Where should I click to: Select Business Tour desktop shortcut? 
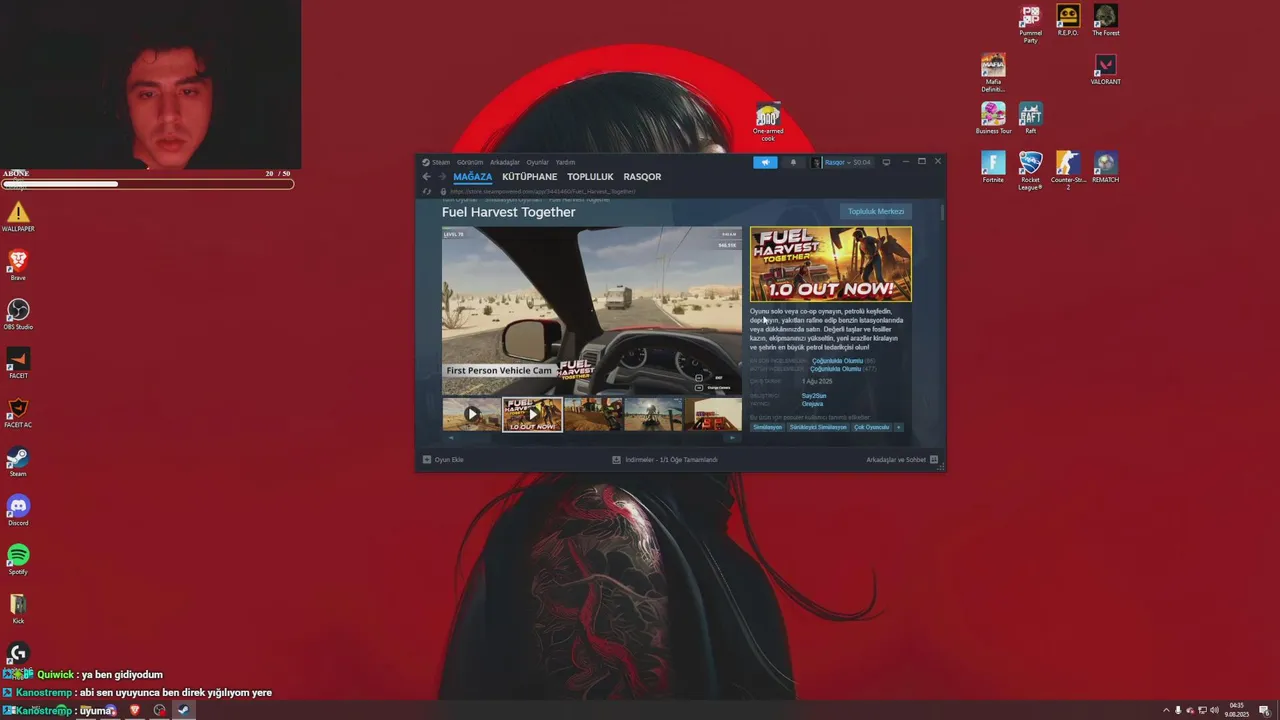coord(993,119)
